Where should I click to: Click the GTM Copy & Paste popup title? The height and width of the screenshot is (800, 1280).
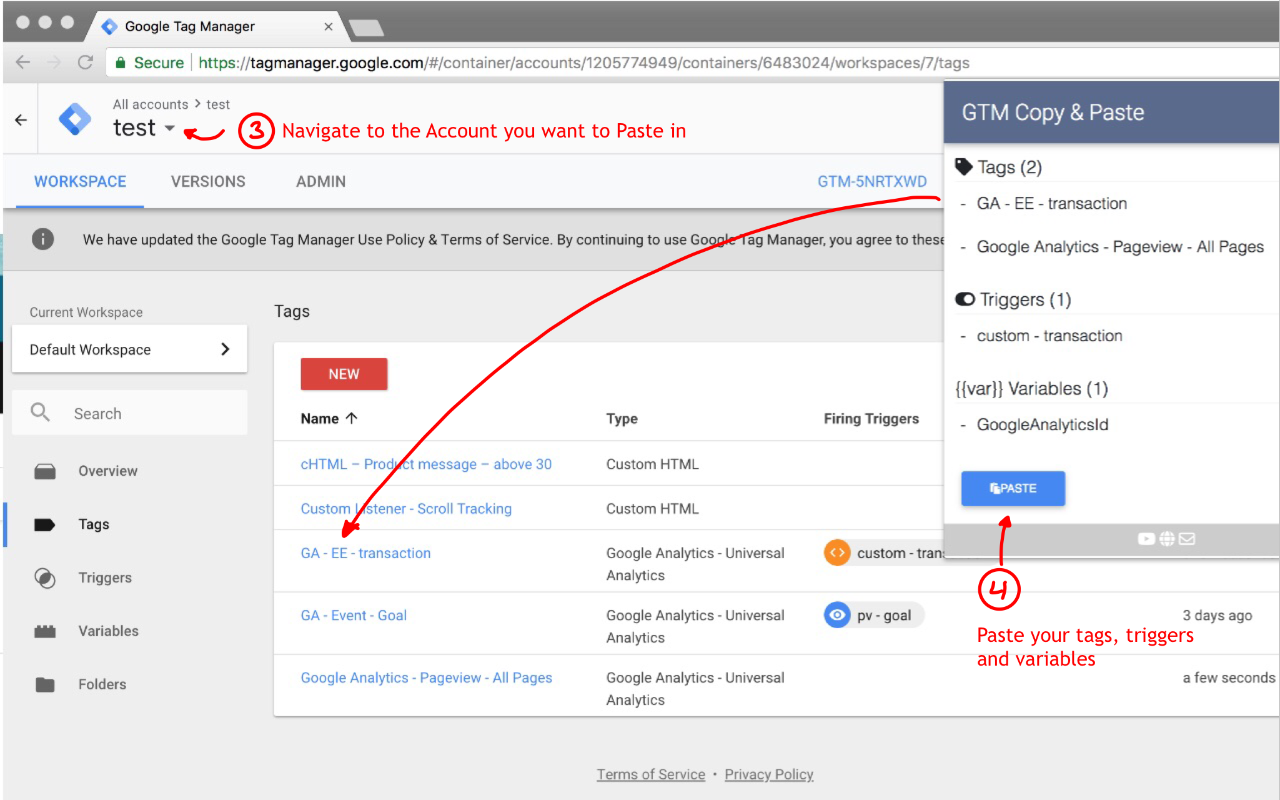pos(1053,112)
